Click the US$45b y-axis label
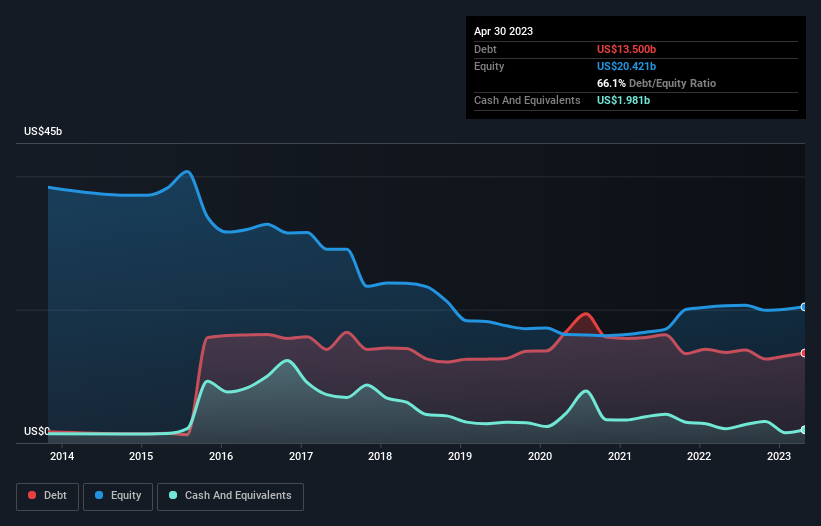 point(43,131)
